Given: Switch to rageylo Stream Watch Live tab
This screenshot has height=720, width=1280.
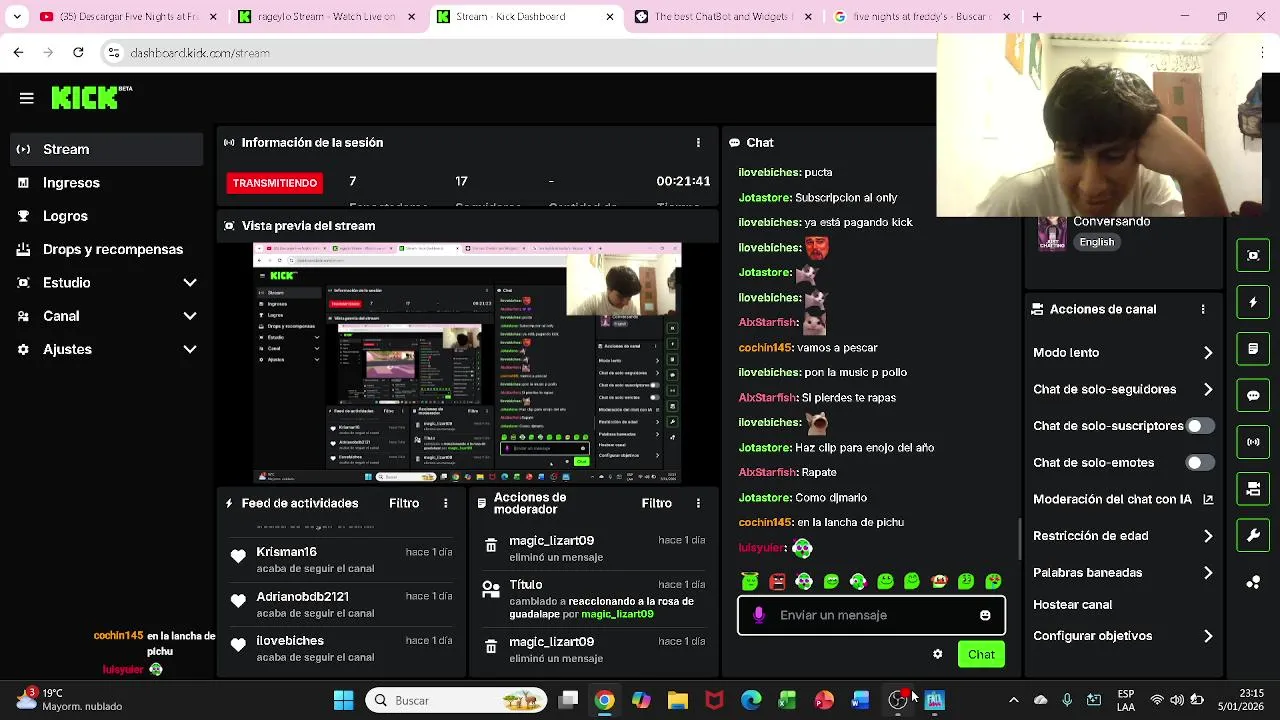Looking at the screenshot, I should click(328, 16).
